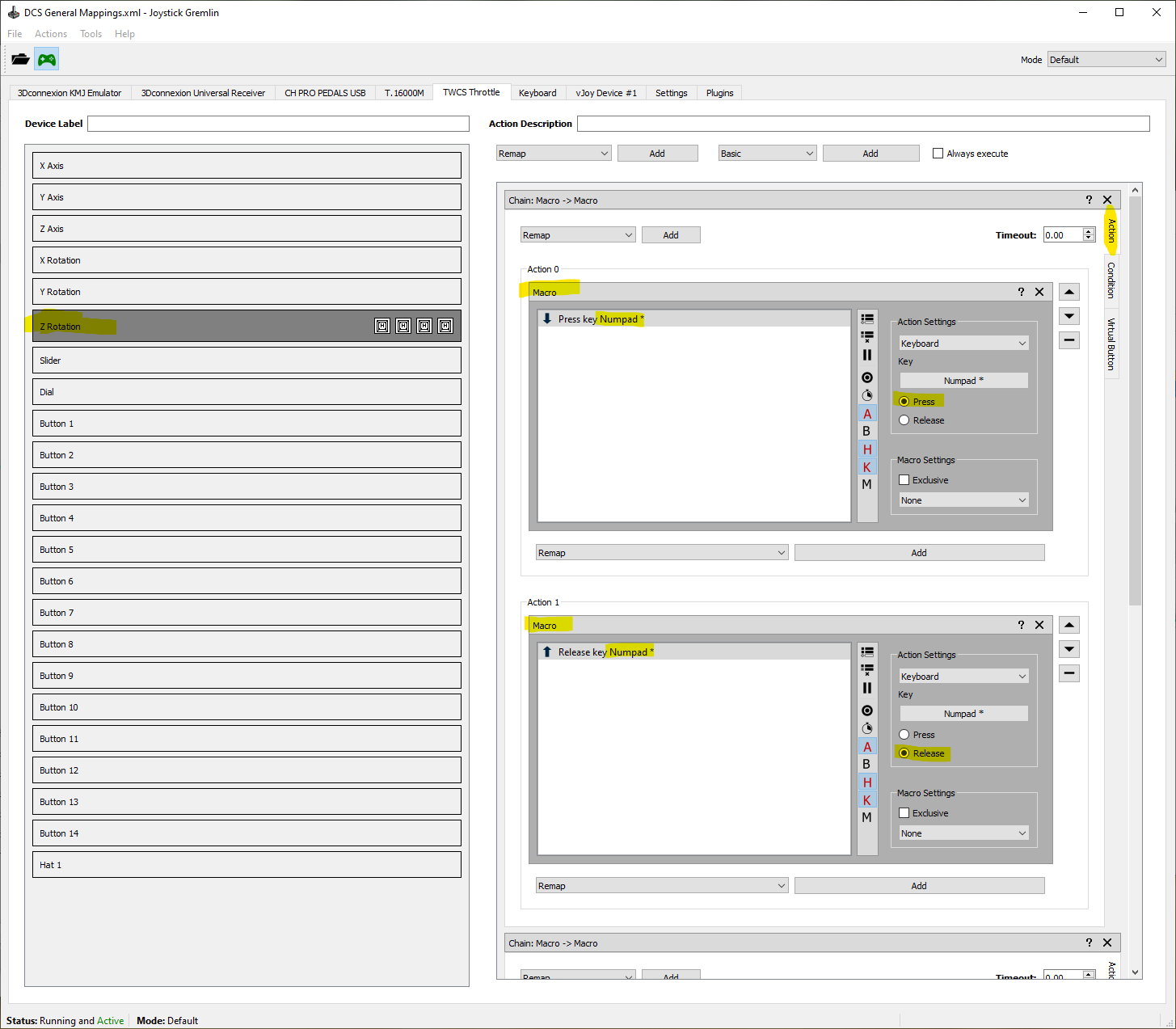1176x1029 pixels.
Task: Click the B button input icon in Action 0
Action: [x=867, y=431]
